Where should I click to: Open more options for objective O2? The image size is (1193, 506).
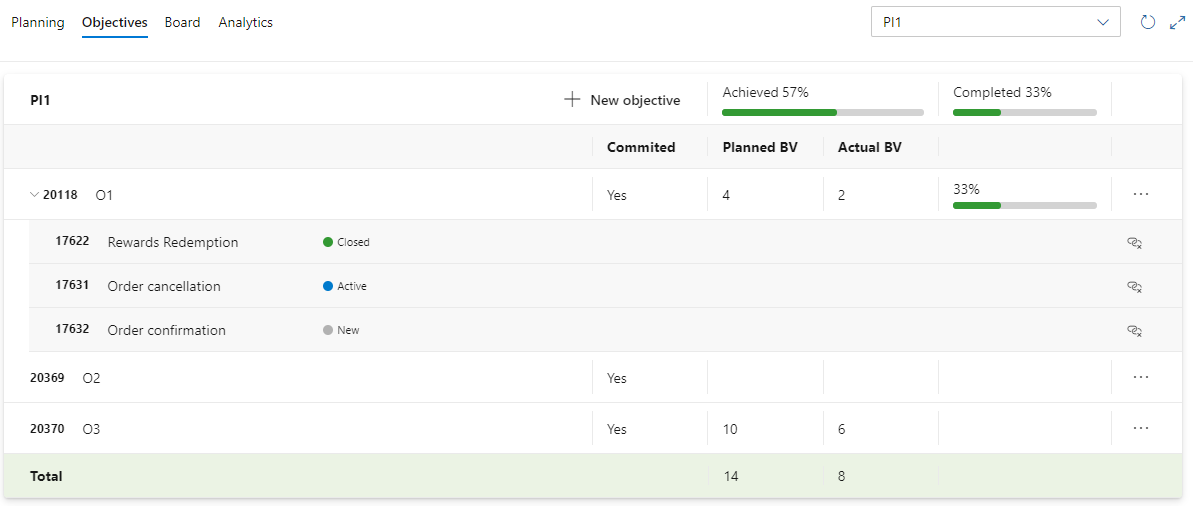1140,377
